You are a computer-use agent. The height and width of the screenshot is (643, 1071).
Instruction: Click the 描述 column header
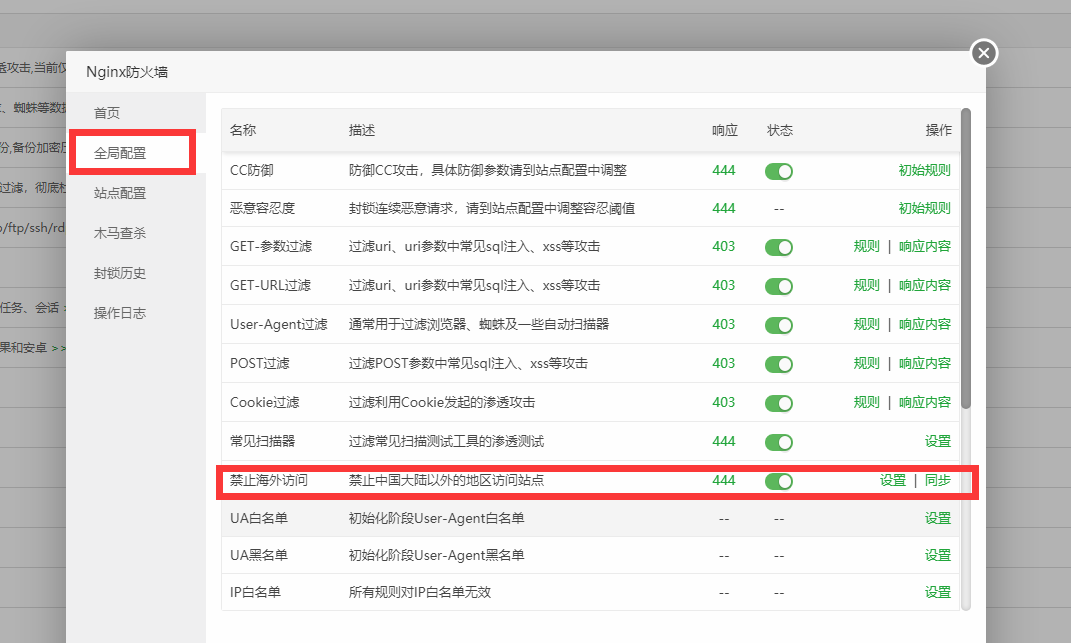click(x=362, y=131)
